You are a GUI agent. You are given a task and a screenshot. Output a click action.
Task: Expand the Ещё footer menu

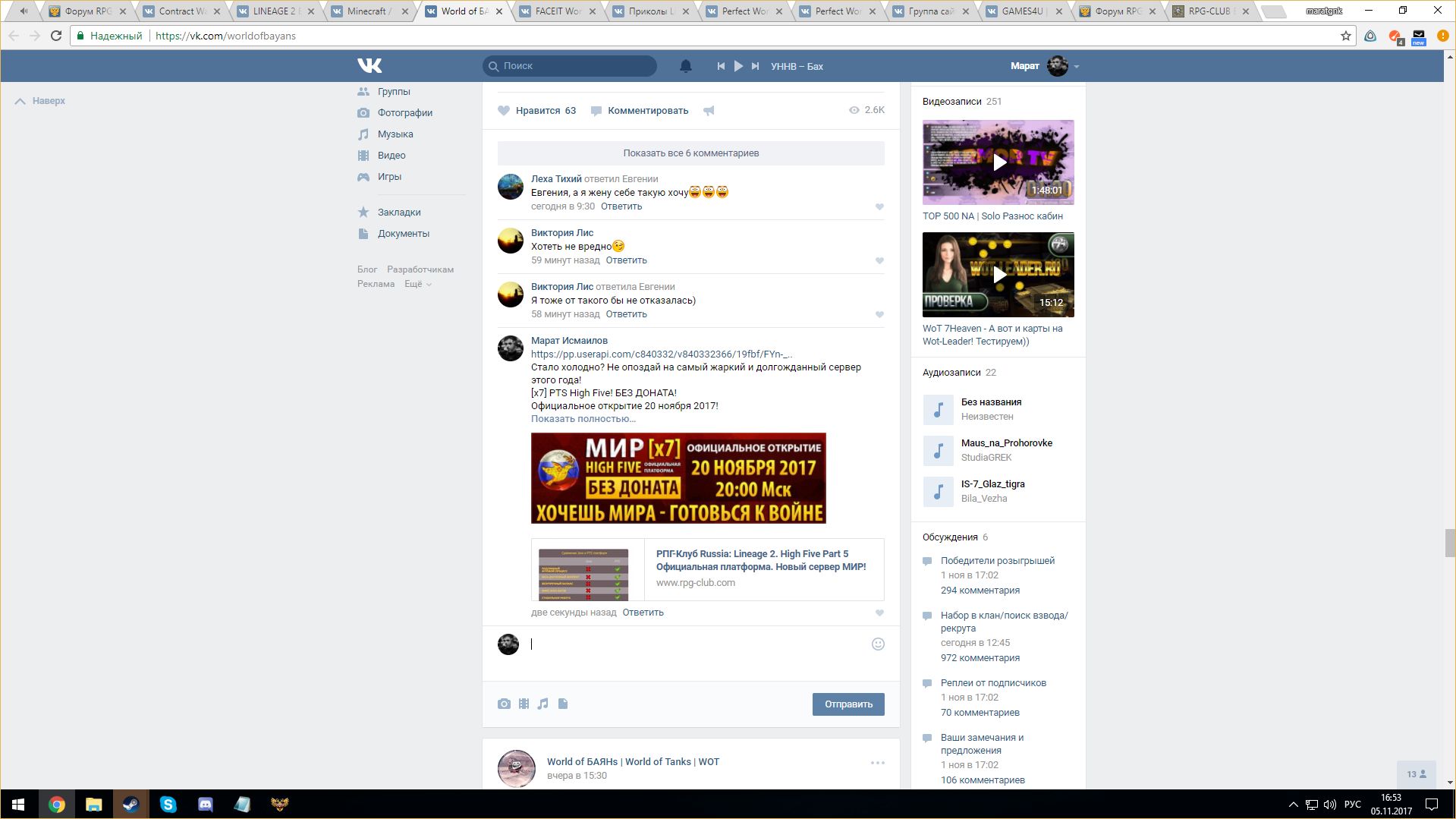(417, 284)
